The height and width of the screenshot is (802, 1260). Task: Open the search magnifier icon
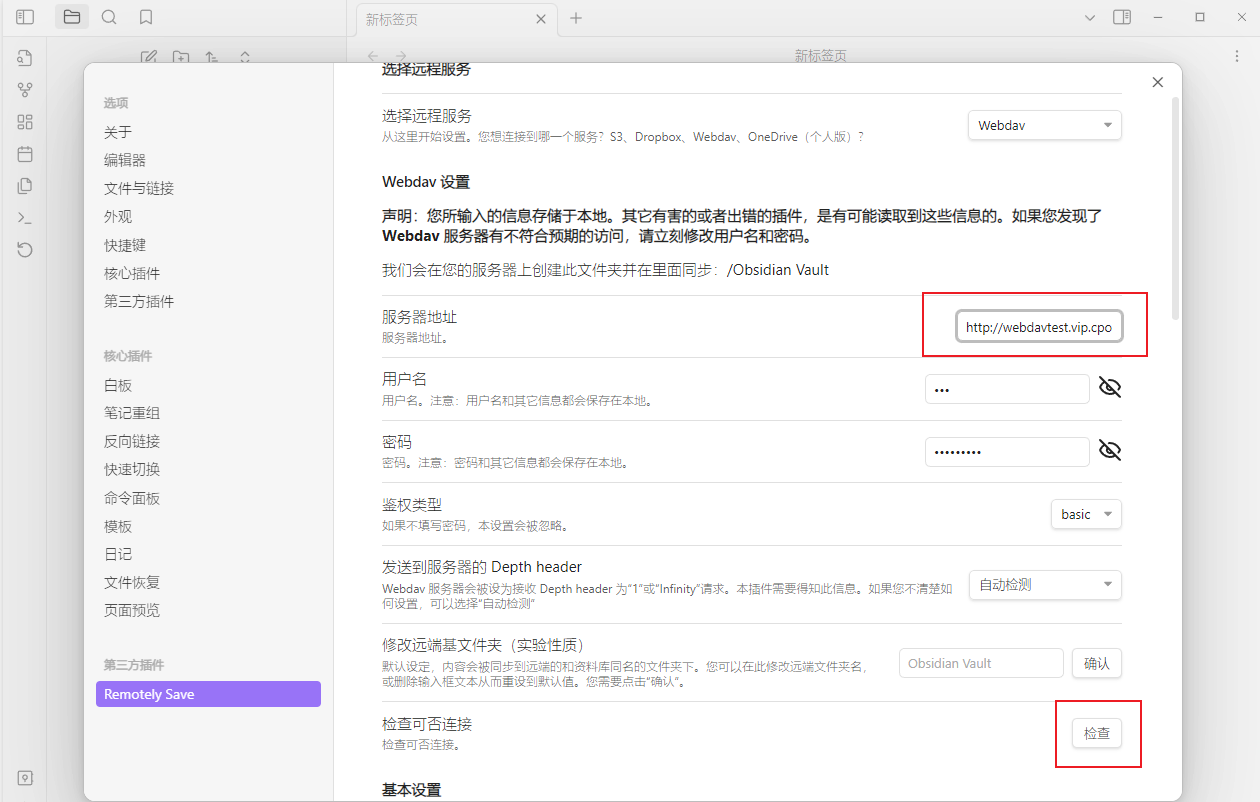click(109, 17)
